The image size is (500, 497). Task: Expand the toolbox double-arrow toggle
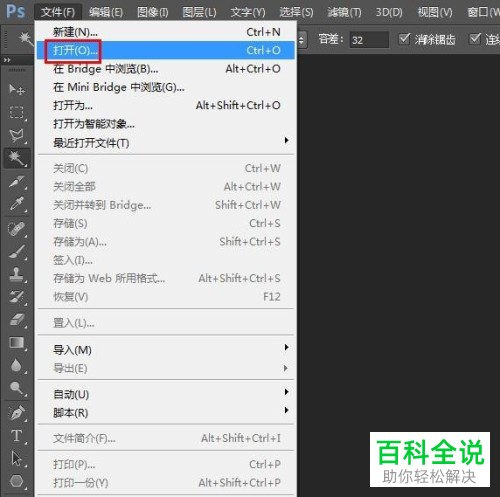(7, 60)
